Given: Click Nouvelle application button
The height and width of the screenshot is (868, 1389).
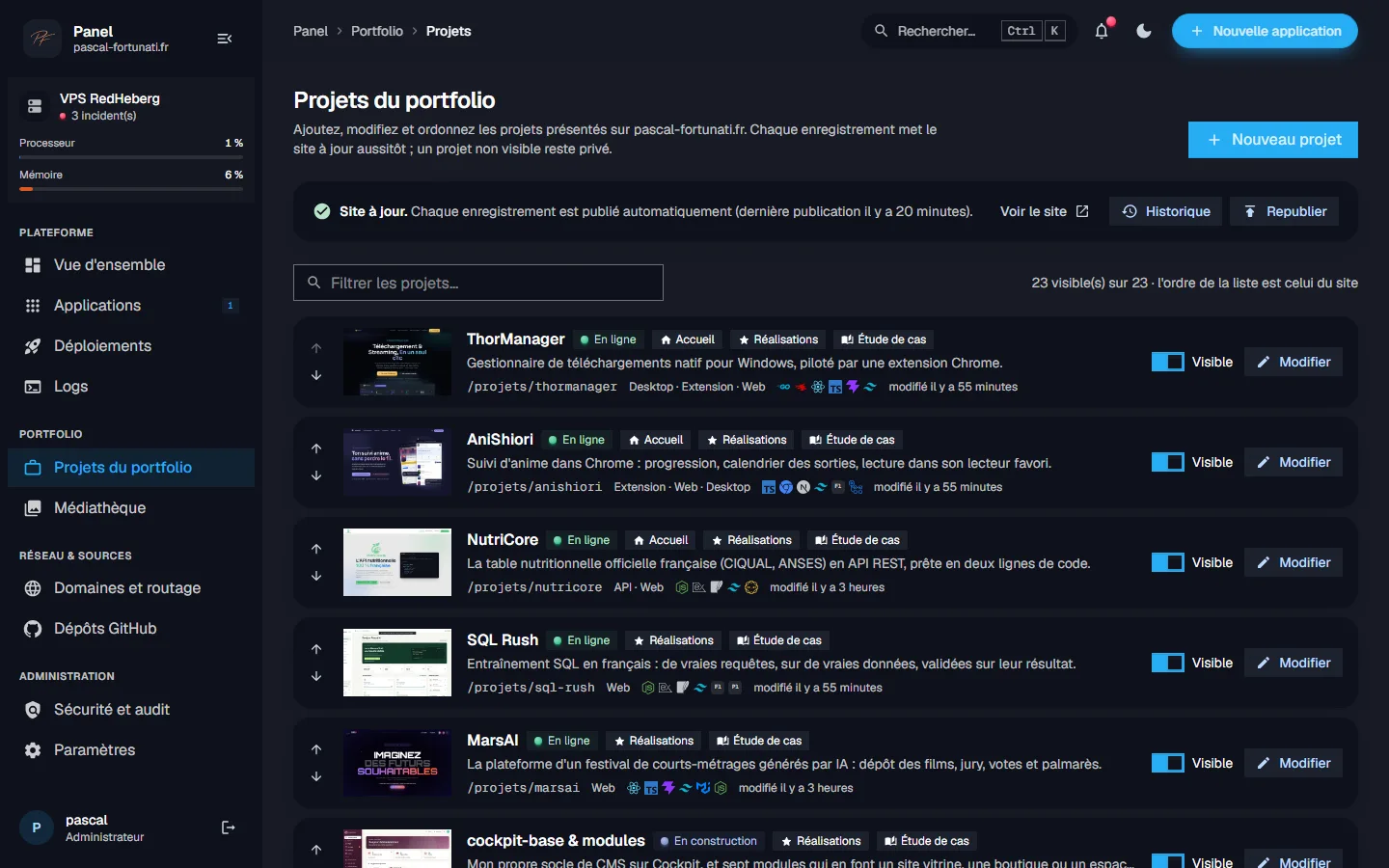Looking at the screenshot, I should [x=1265, y=31].
